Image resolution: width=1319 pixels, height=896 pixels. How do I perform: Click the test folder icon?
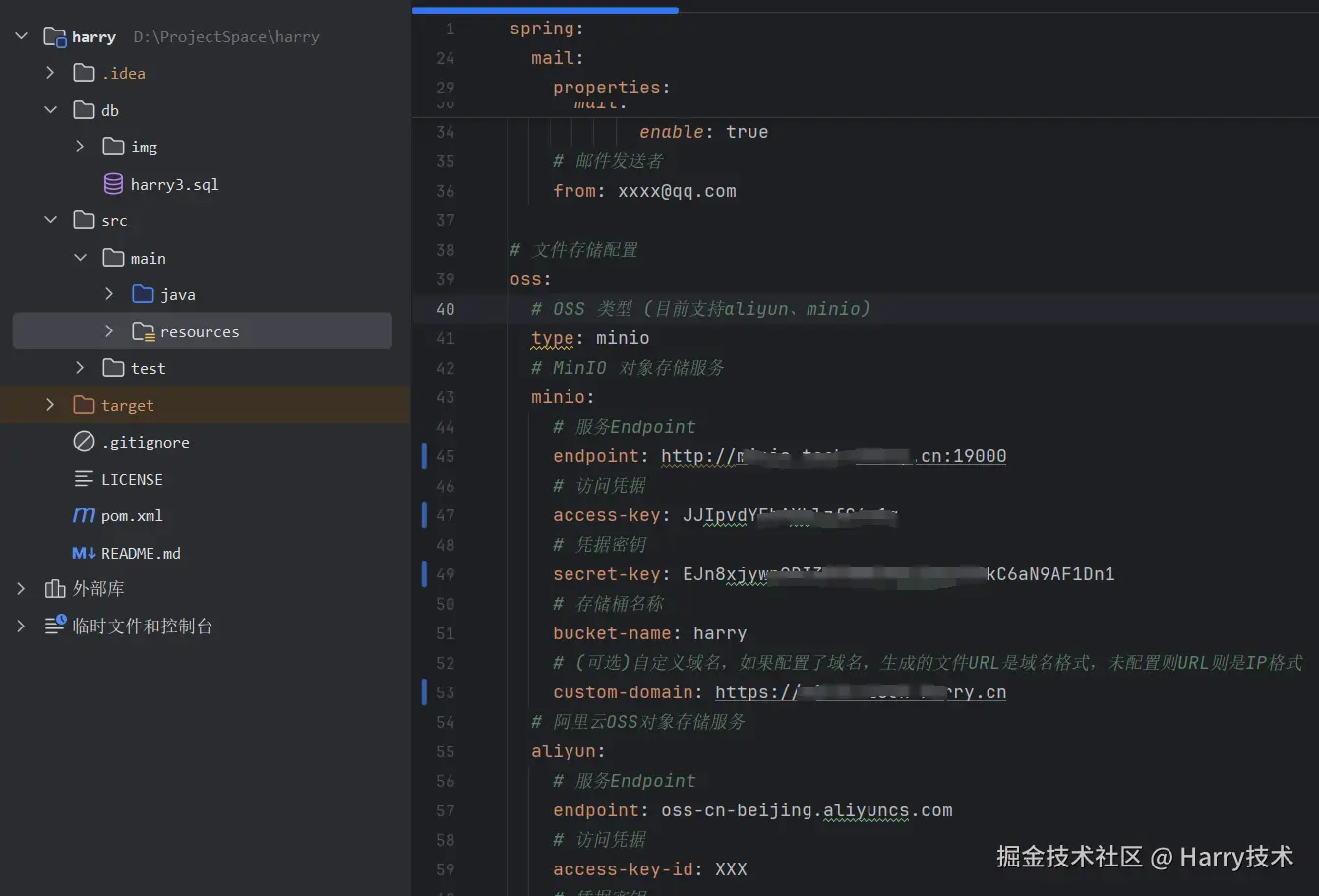pos(114,368)
